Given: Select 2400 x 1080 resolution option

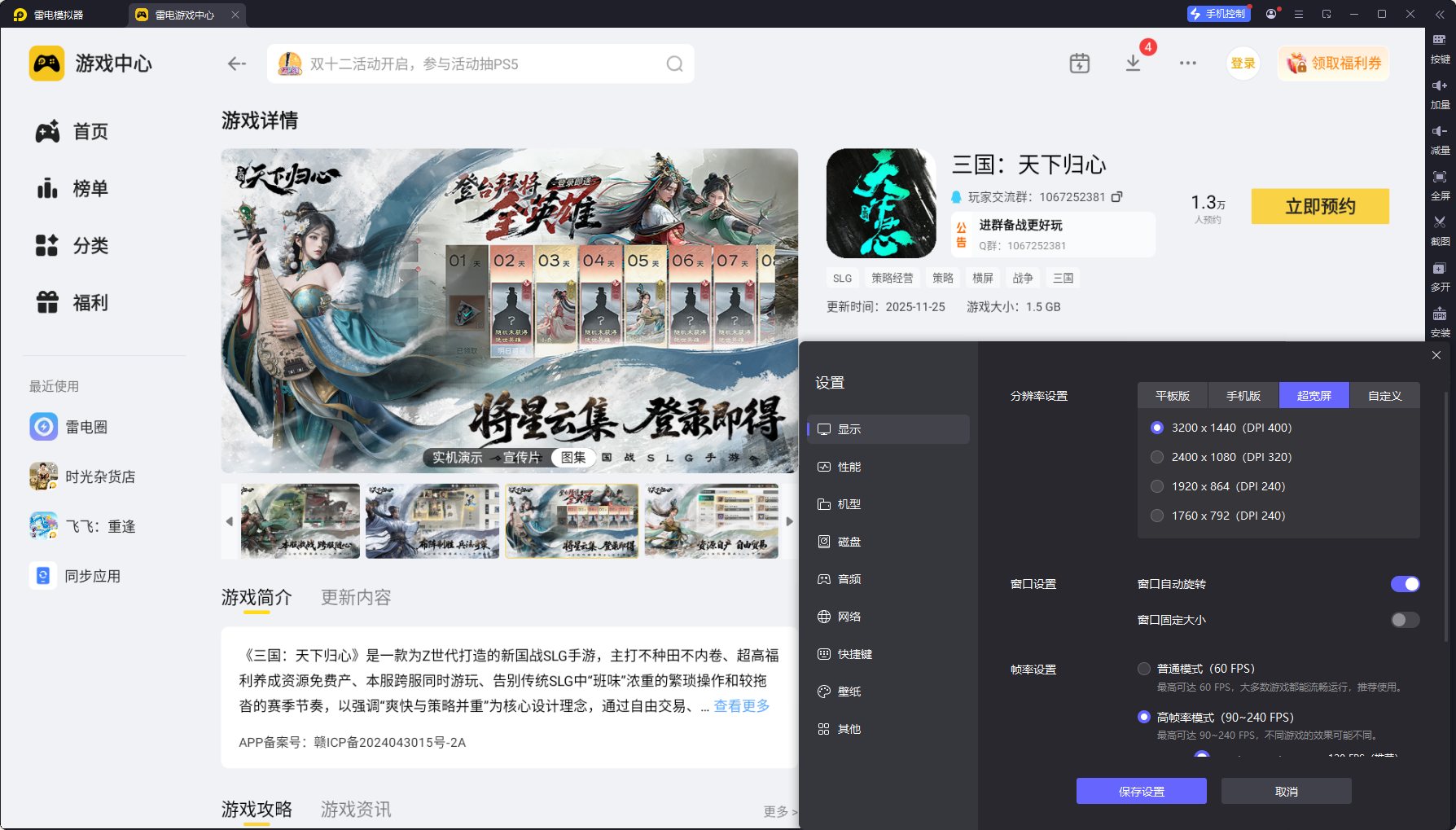Looking at the screenshot, I should tap(1157, 457).
